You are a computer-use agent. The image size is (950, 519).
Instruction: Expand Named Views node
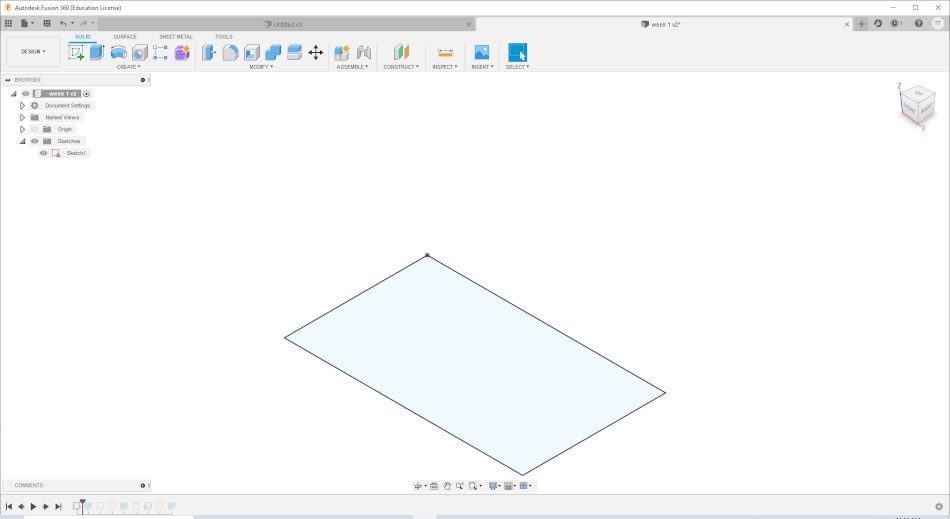(22, 117)
